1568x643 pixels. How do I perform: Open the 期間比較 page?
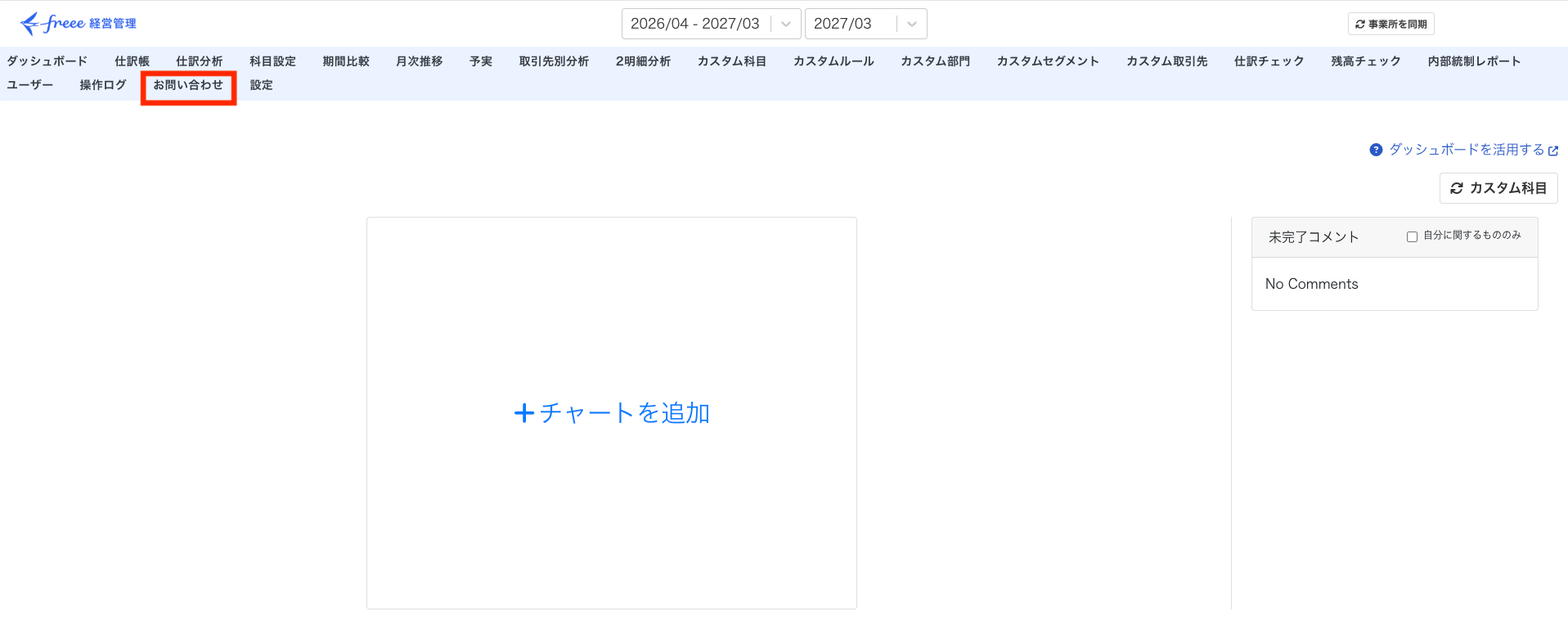click(346, 61)
